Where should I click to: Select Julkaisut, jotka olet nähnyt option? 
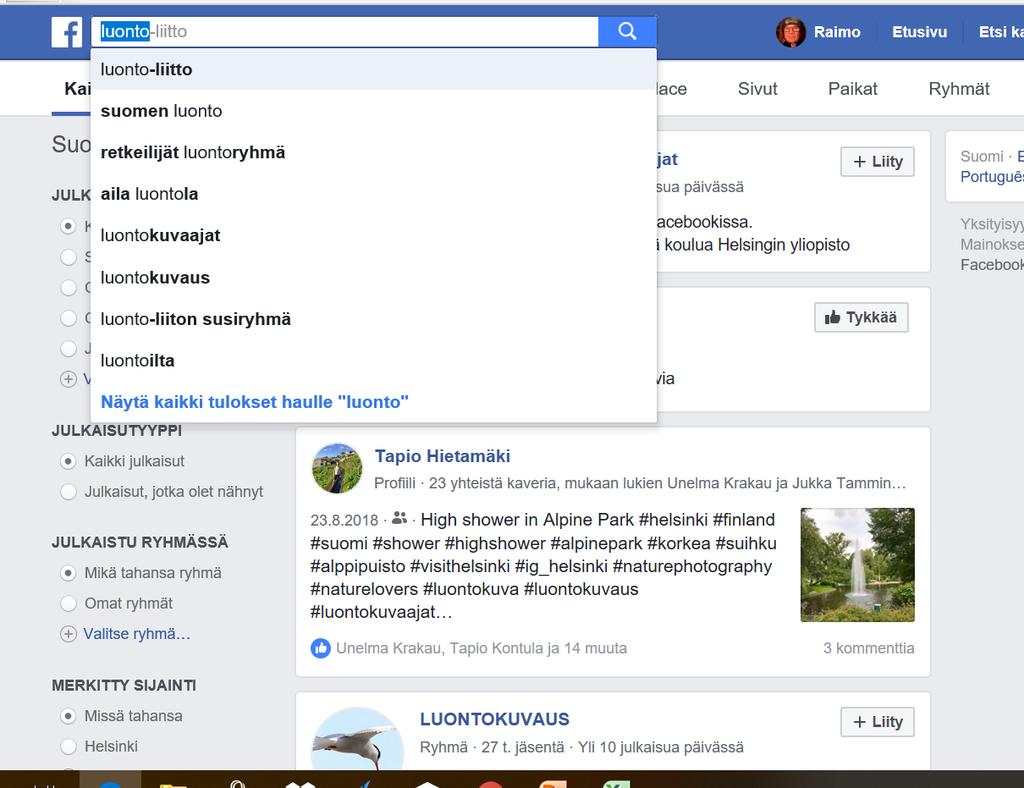[68, 492]
